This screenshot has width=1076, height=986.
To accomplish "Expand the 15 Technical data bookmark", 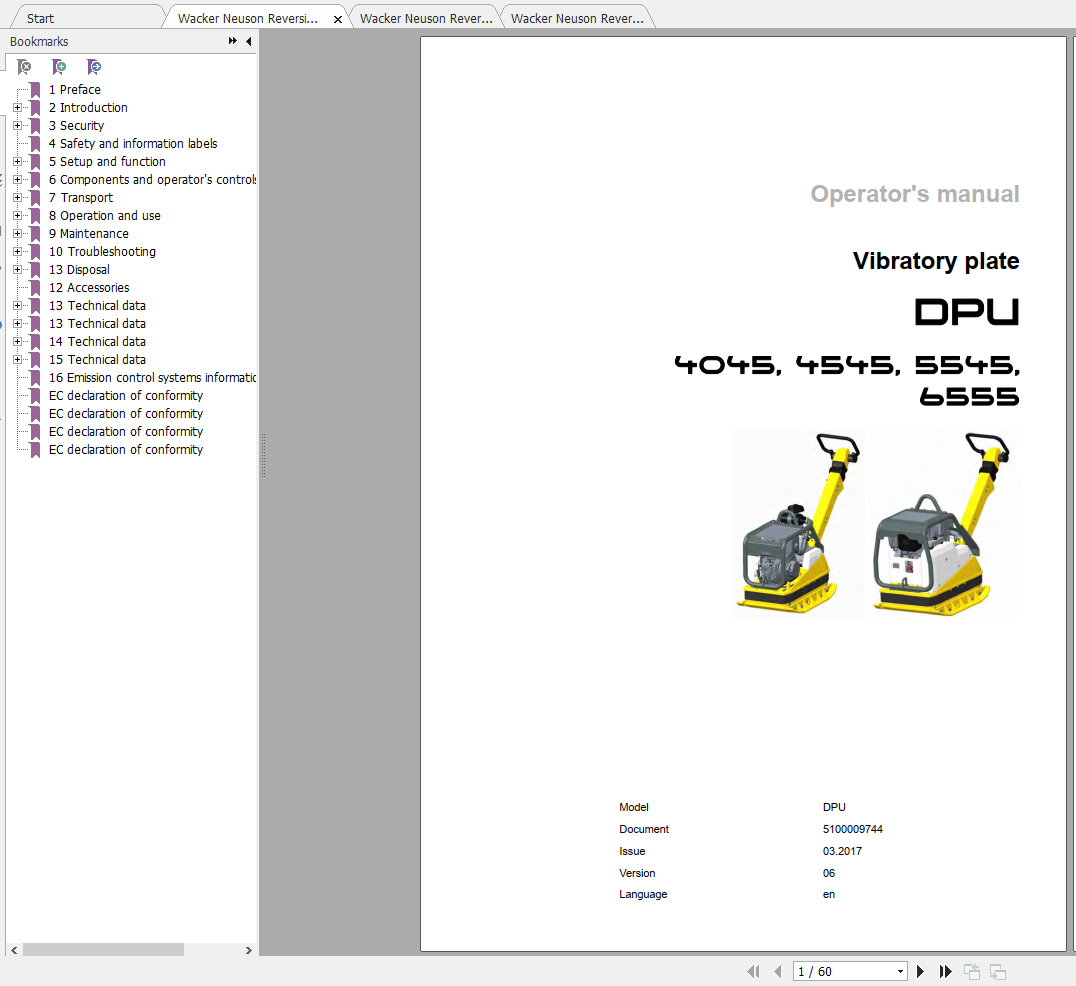I will (17, 360).
